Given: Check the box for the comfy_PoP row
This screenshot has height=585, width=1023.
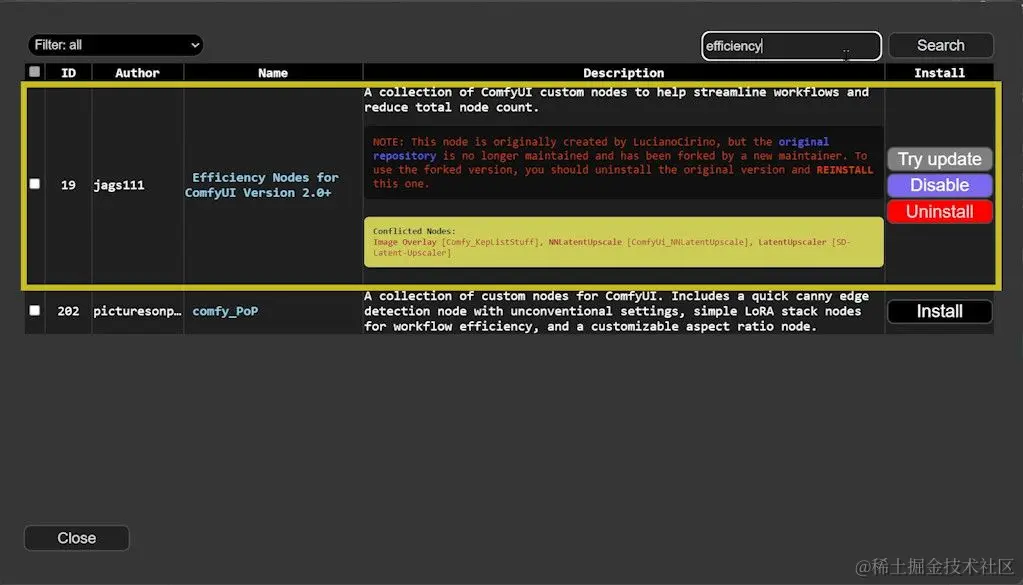Looking at the screenshot, I should coord(35,310).
